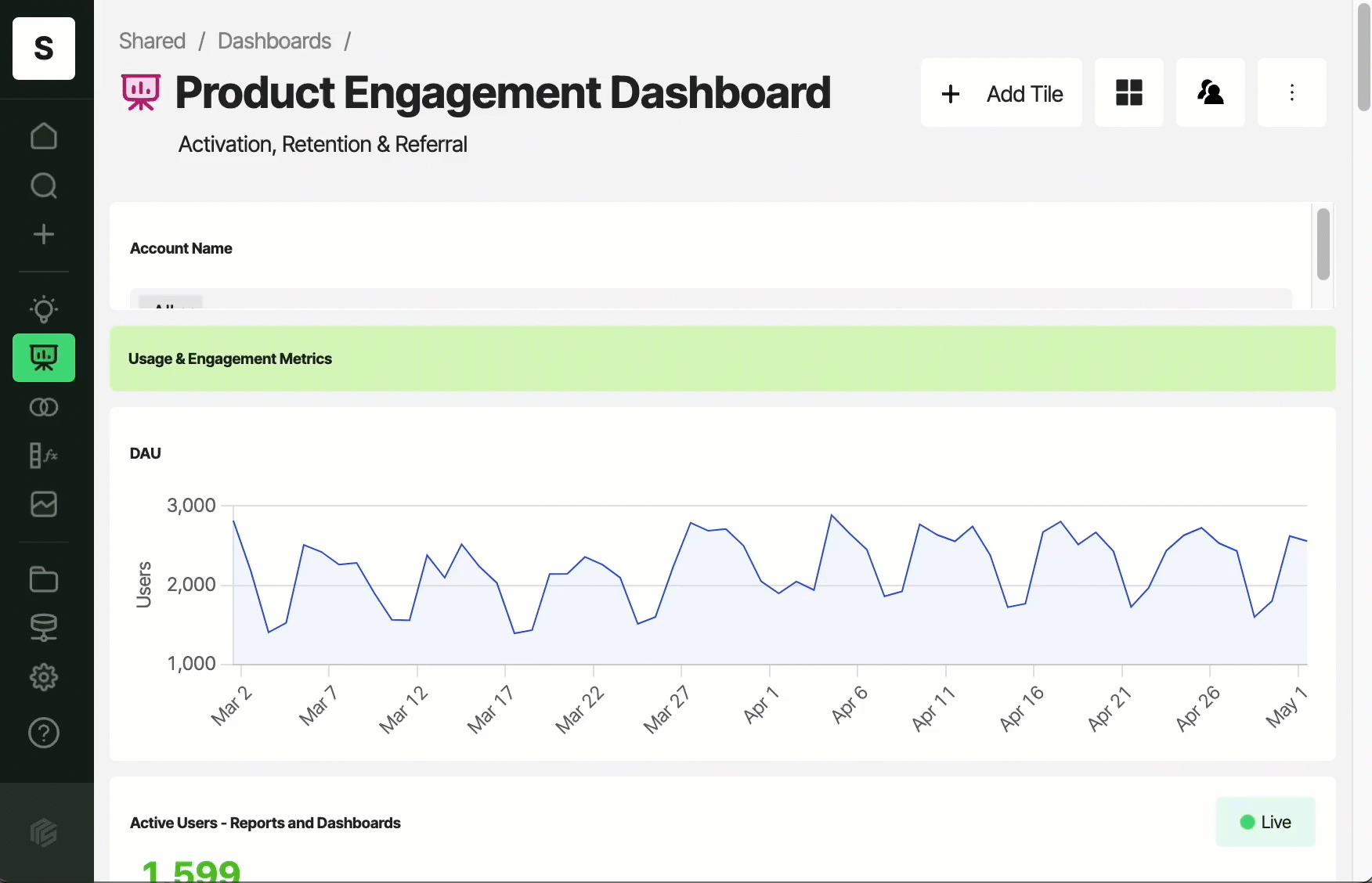Click the 2,000 y-axis label
Screen dimensions: 1372x883
tap(191, 585)
